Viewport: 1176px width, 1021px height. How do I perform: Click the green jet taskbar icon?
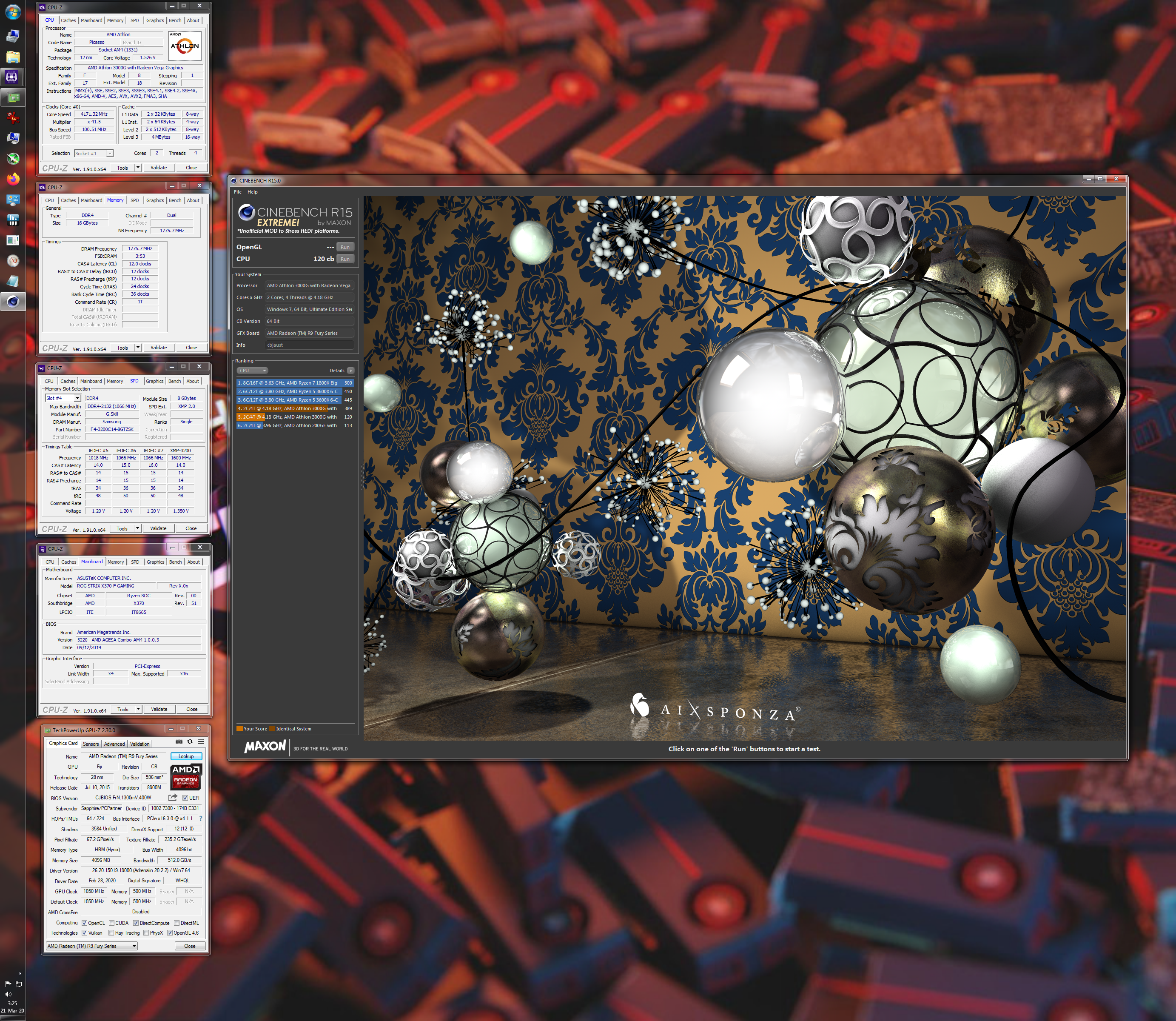point(12,158)
